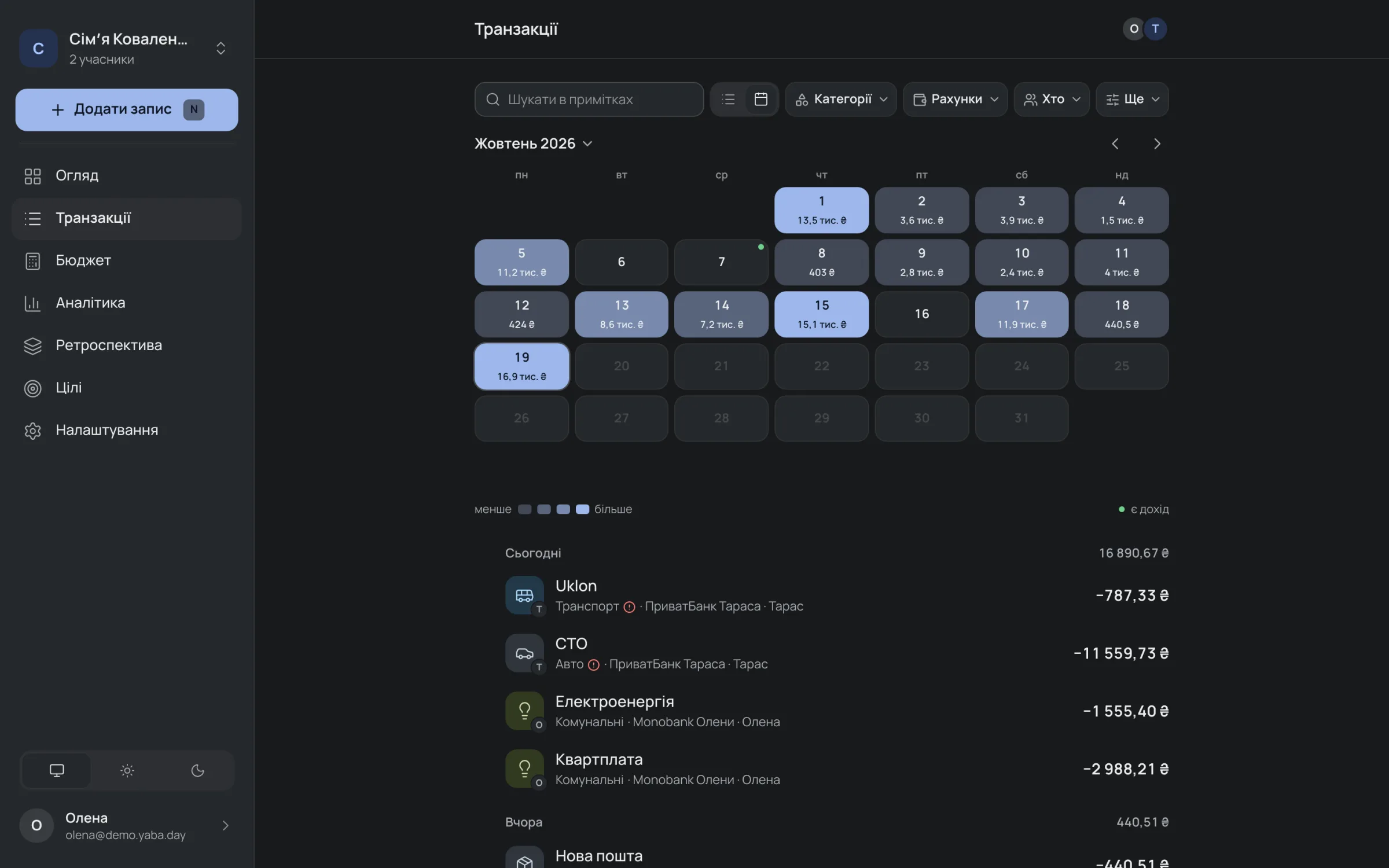Click the СТО car icon
The height and width of the screenshot is (868, 1389).
(x=524, y=653)
